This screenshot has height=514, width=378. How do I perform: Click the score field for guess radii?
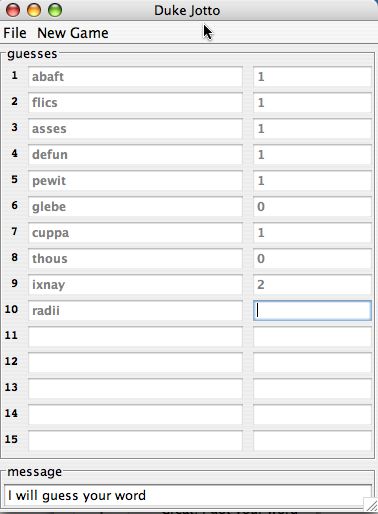click(x=312, y=311)
